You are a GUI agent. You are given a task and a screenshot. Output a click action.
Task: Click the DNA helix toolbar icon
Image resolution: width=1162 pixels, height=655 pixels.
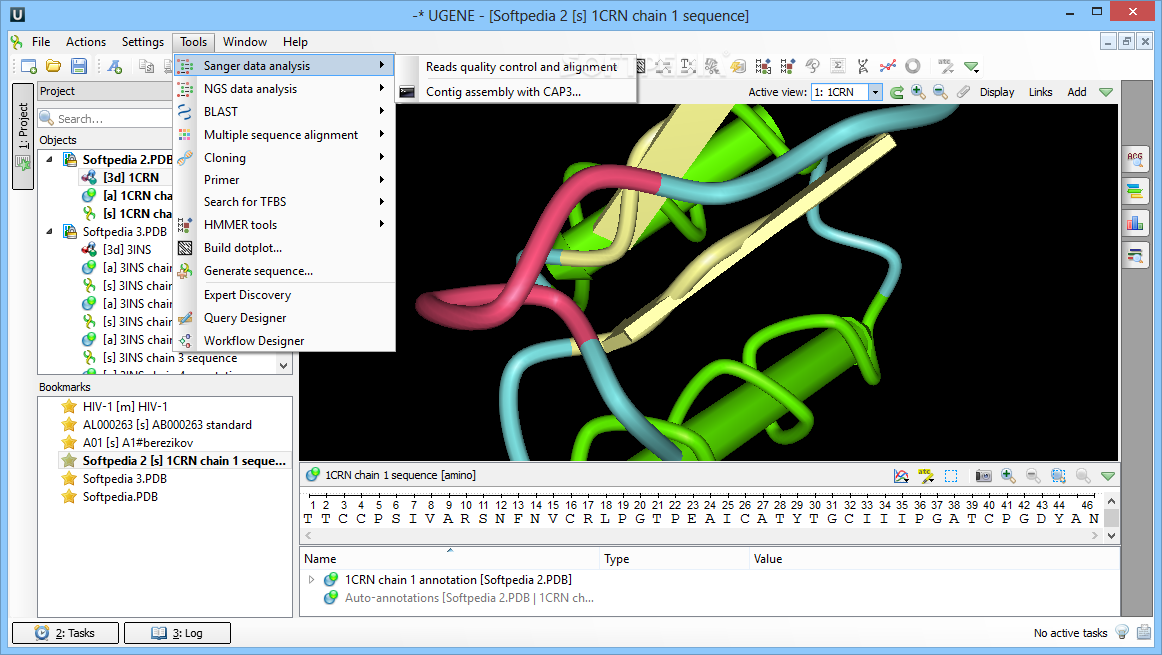click(863, 67)
